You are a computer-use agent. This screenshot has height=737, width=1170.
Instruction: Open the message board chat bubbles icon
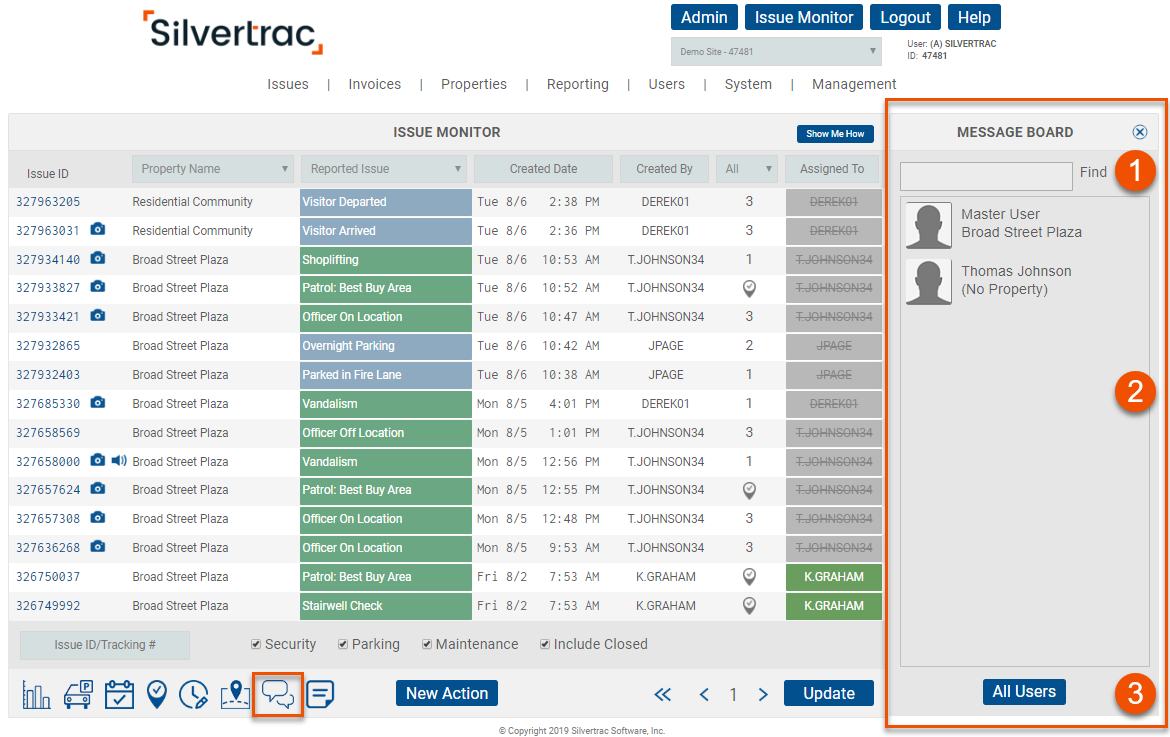[x=278, y=694]
